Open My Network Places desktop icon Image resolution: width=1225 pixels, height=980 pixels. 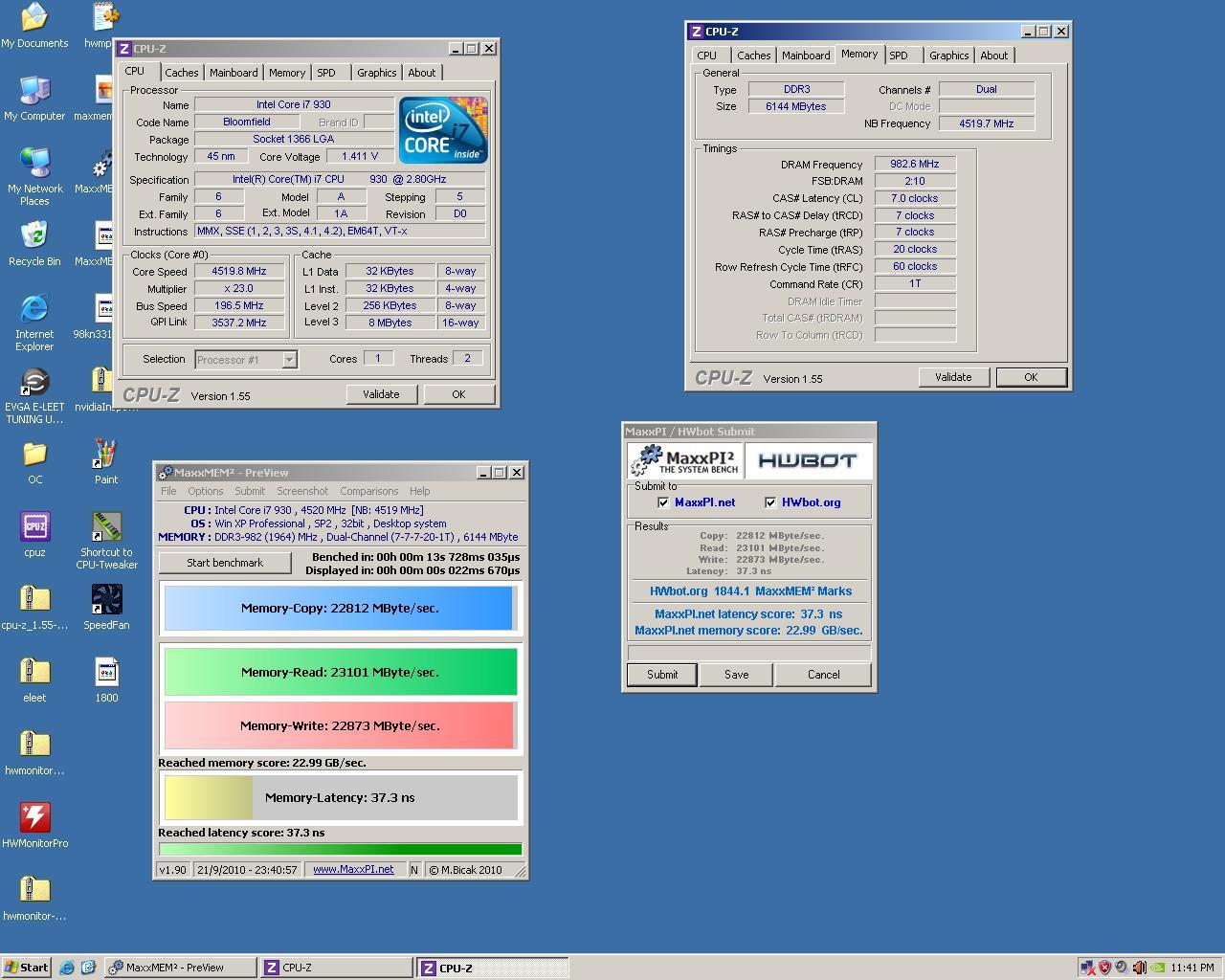click(34, 176)
